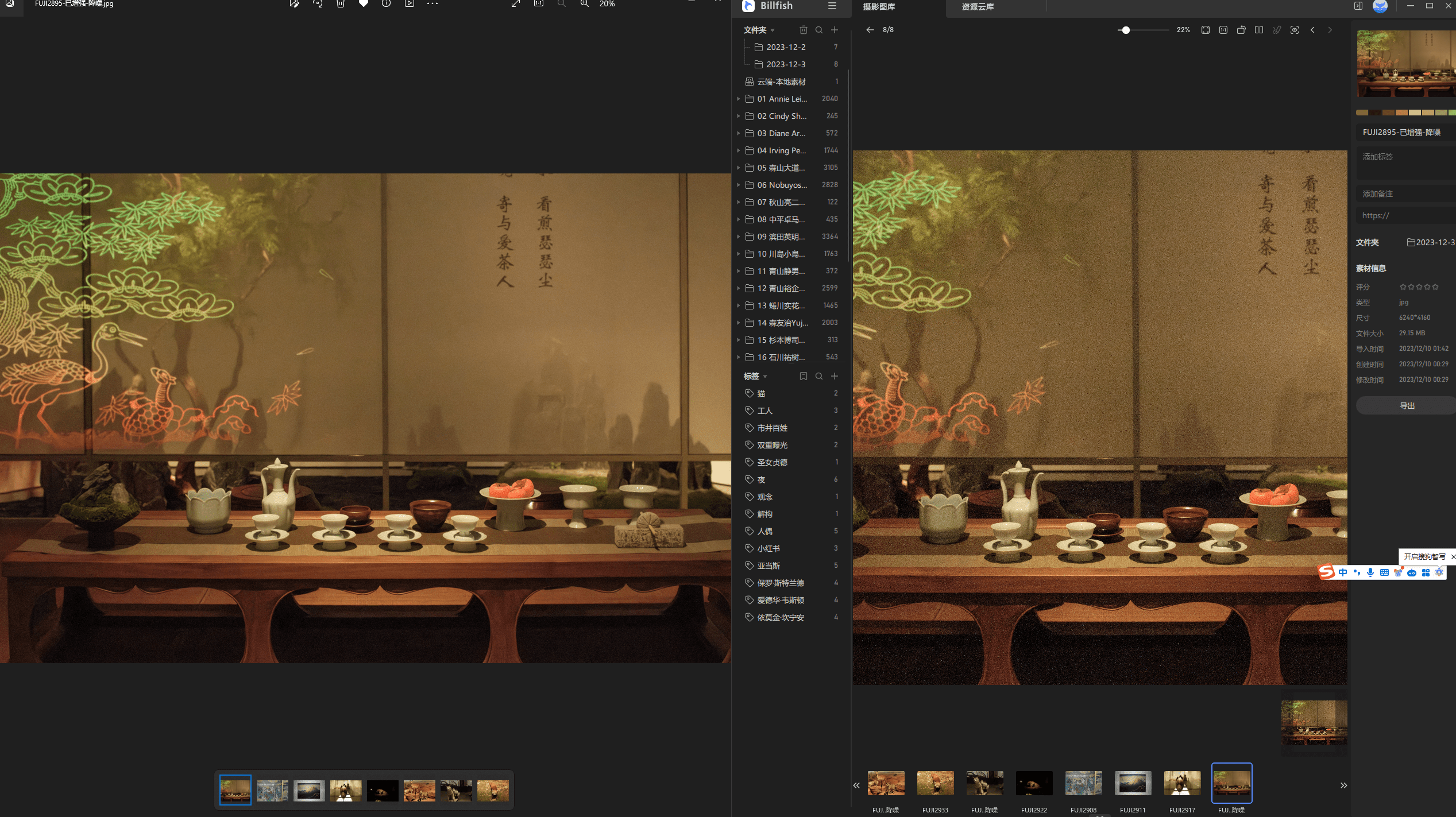The width and height of the screenshot is (1456, 817).
Task: Search tags in 标签 section
Action: pos(819,376)
